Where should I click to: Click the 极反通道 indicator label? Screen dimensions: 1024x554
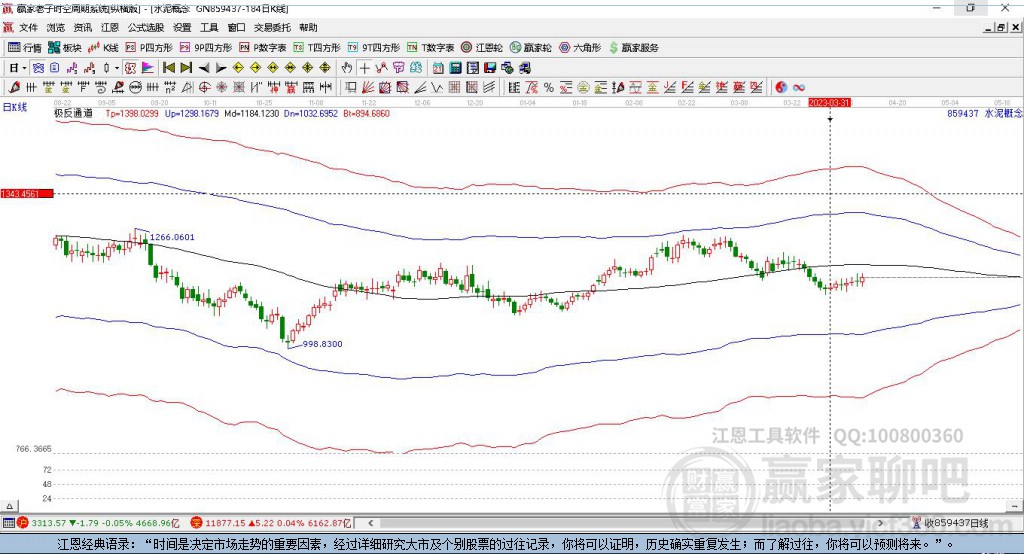[x=73, y=113]
